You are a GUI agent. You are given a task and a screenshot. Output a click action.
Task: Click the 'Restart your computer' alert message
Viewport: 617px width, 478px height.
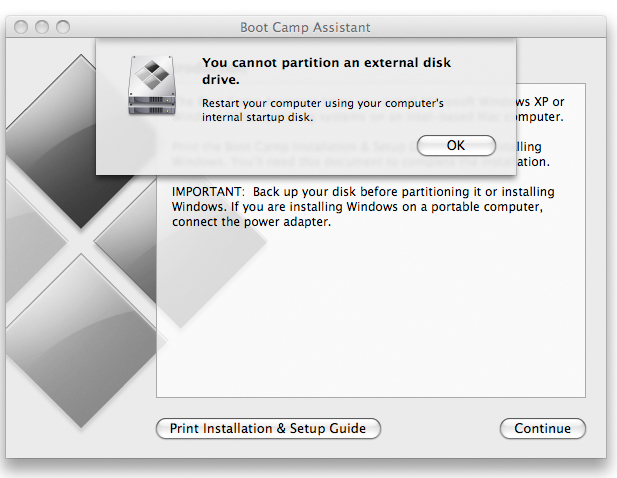pos(323,110)
